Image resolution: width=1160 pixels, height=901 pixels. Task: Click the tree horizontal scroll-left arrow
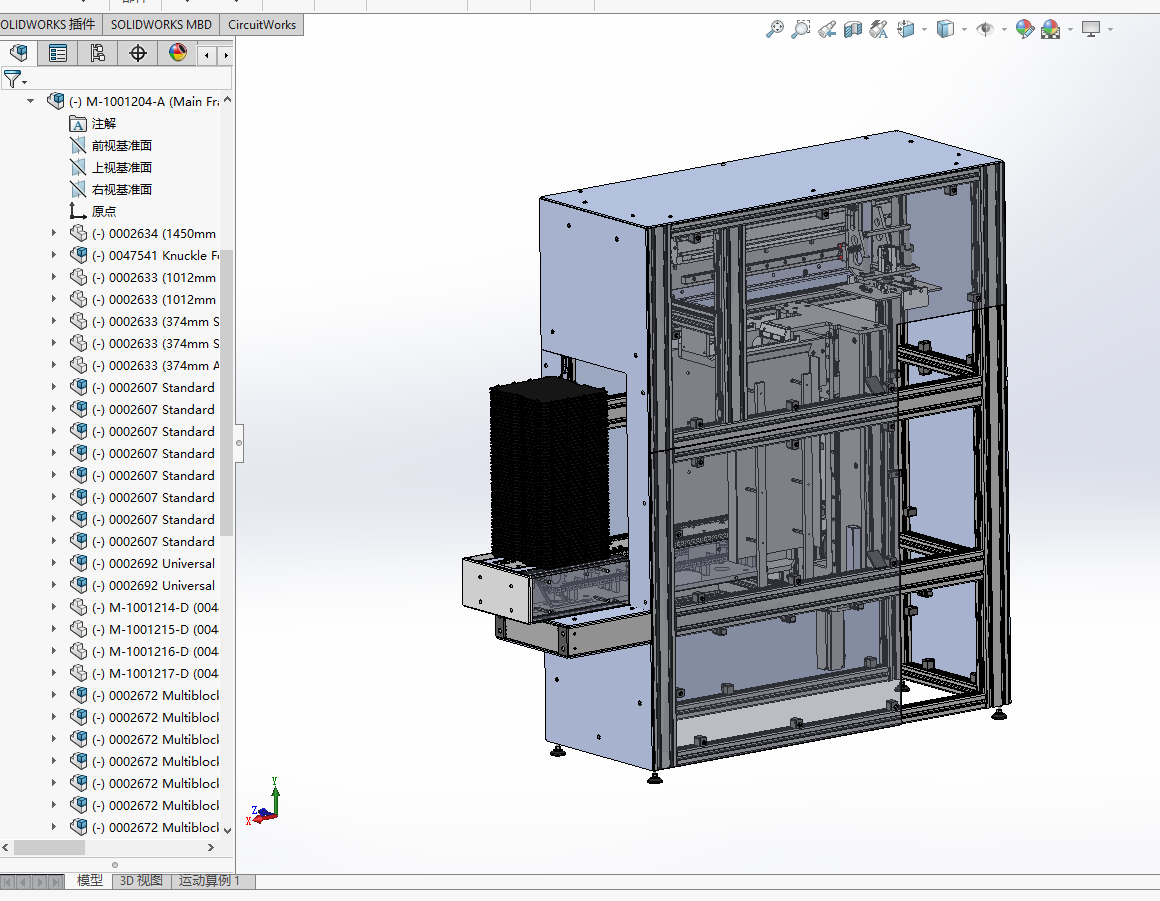pos(6,847)
